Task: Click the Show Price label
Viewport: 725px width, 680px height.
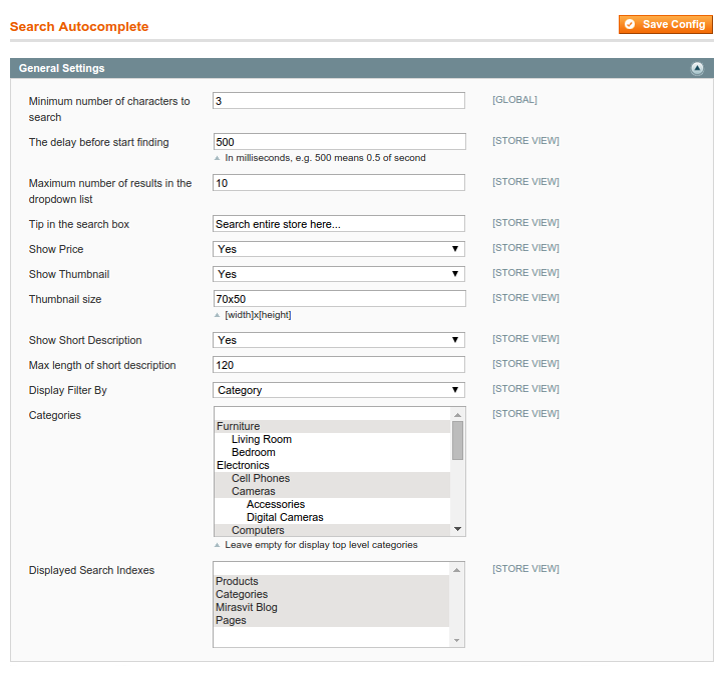Action: 56,249
